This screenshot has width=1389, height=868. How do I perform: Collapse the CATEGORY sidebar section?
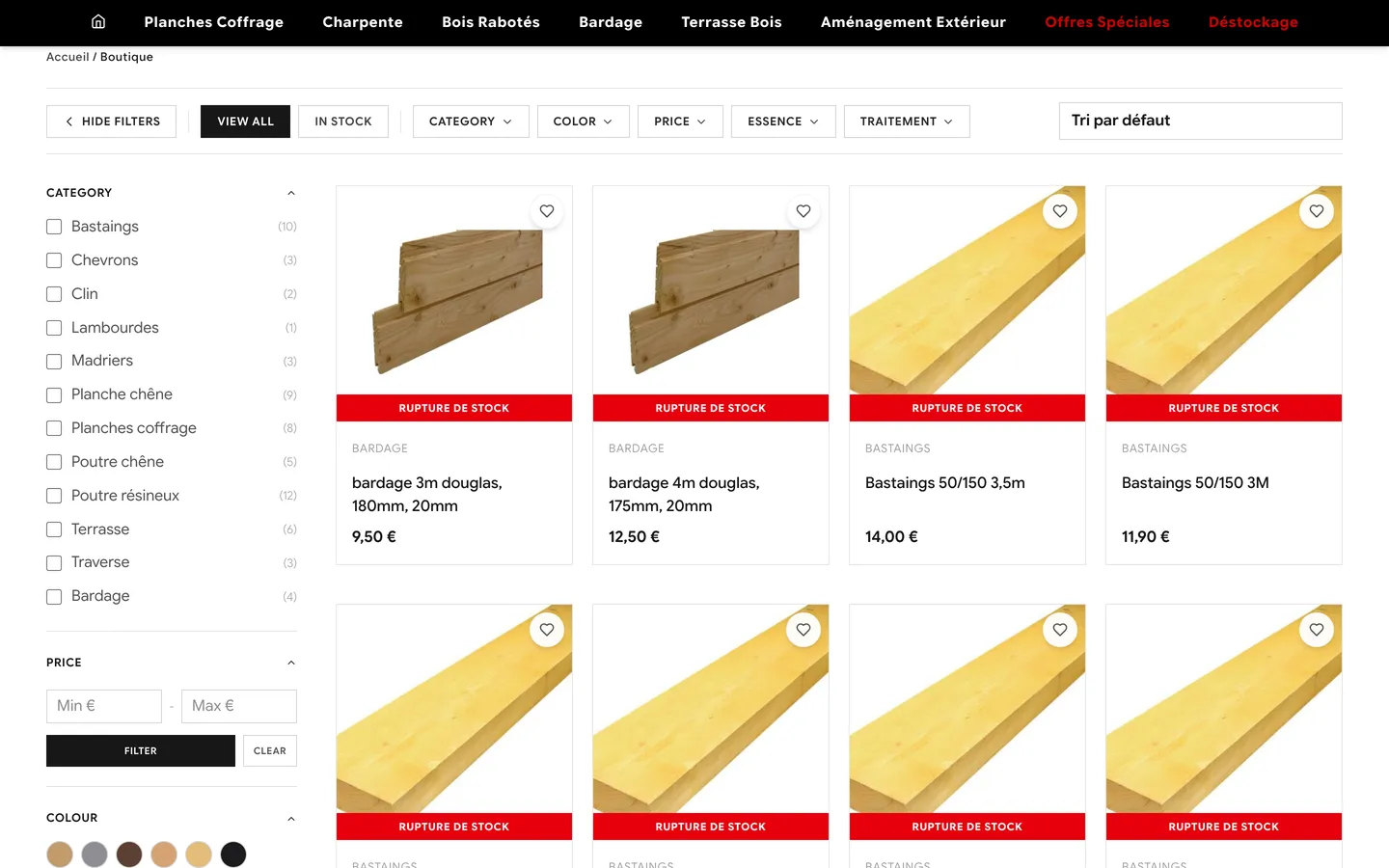tap(291, 193)
